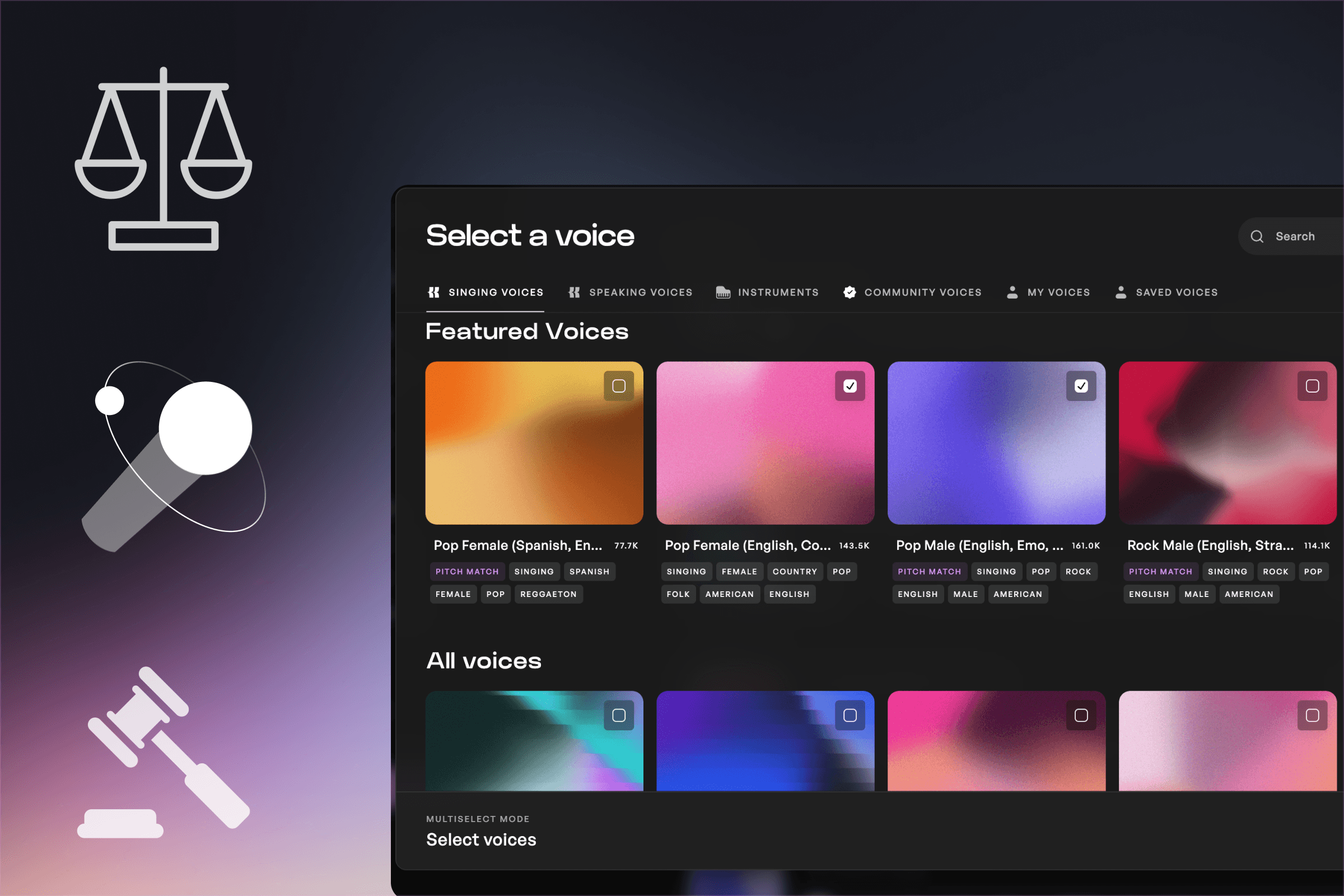
Task: Click the Speaking Voices tab icon
Action: [x=575, y=292]
